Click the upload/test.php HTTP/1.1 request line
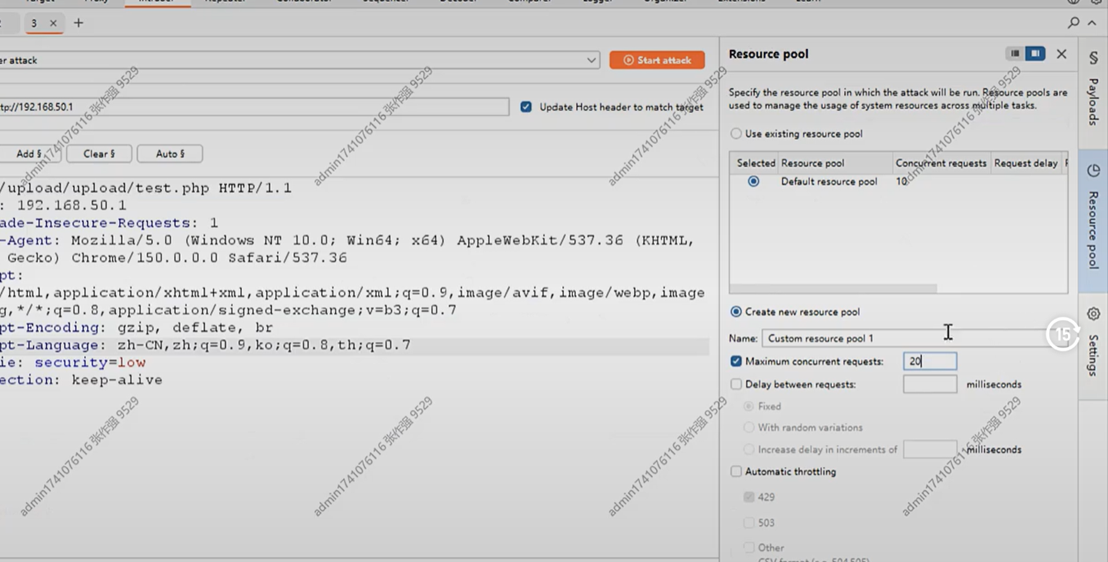Viewport: 1108px width, 562px height. coord(146,188)
